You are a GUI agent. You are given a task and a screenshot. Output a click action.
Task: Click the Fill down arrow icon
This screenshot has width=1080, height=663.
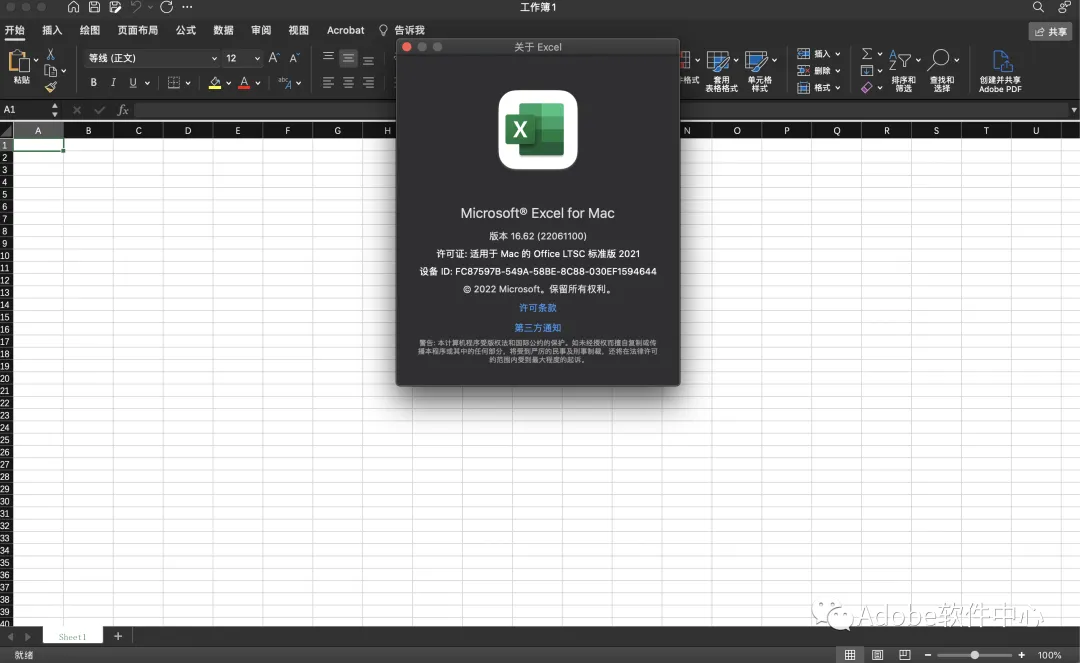[x=867, y=70]
